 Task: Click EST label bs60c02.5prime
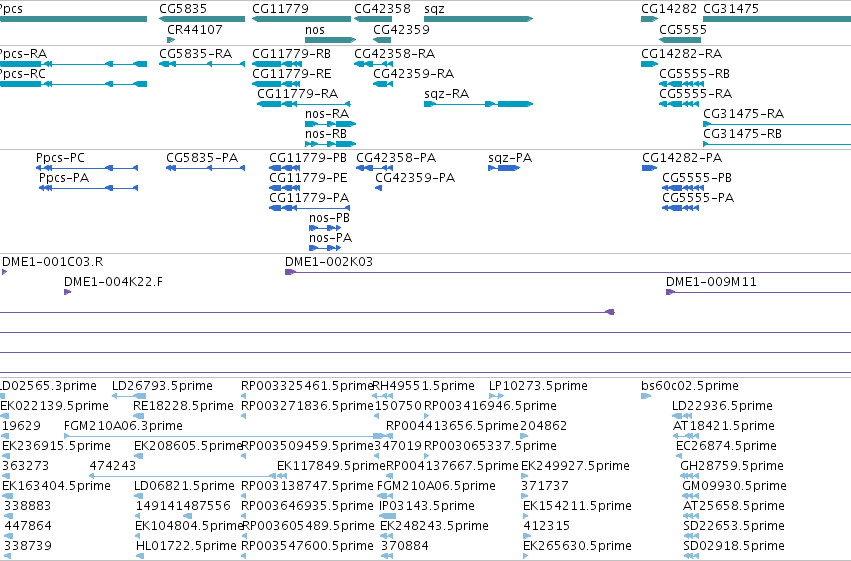pos(690,386)
